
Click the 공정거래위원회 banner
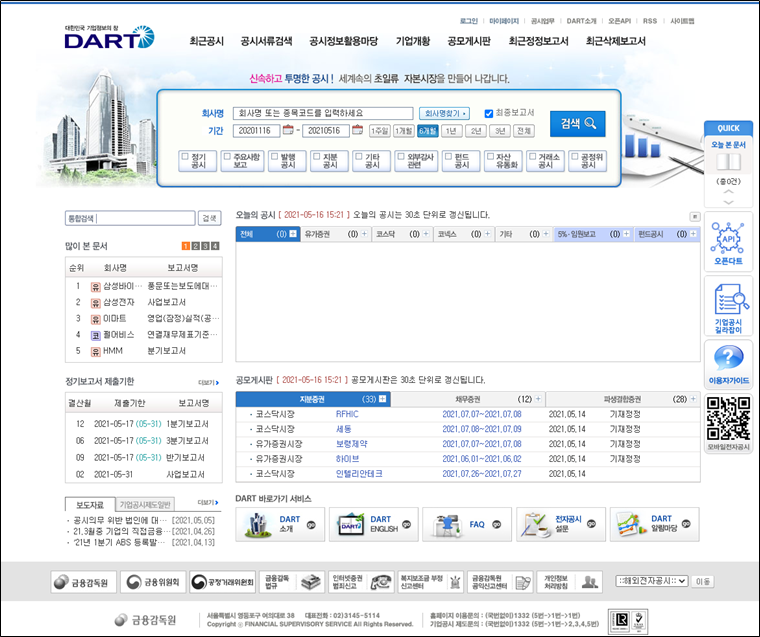pos(222,582)
